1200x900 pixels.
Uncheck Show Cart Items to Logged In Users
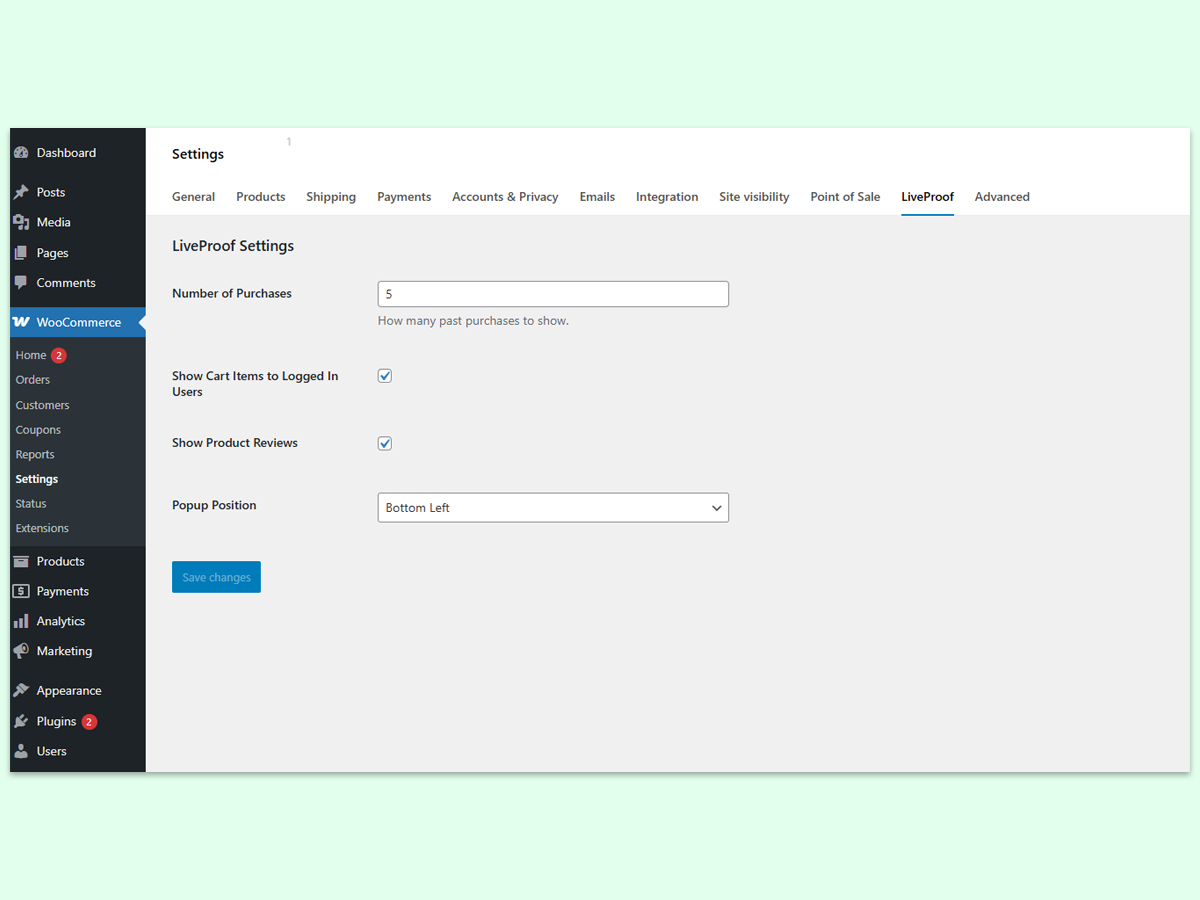385,376
